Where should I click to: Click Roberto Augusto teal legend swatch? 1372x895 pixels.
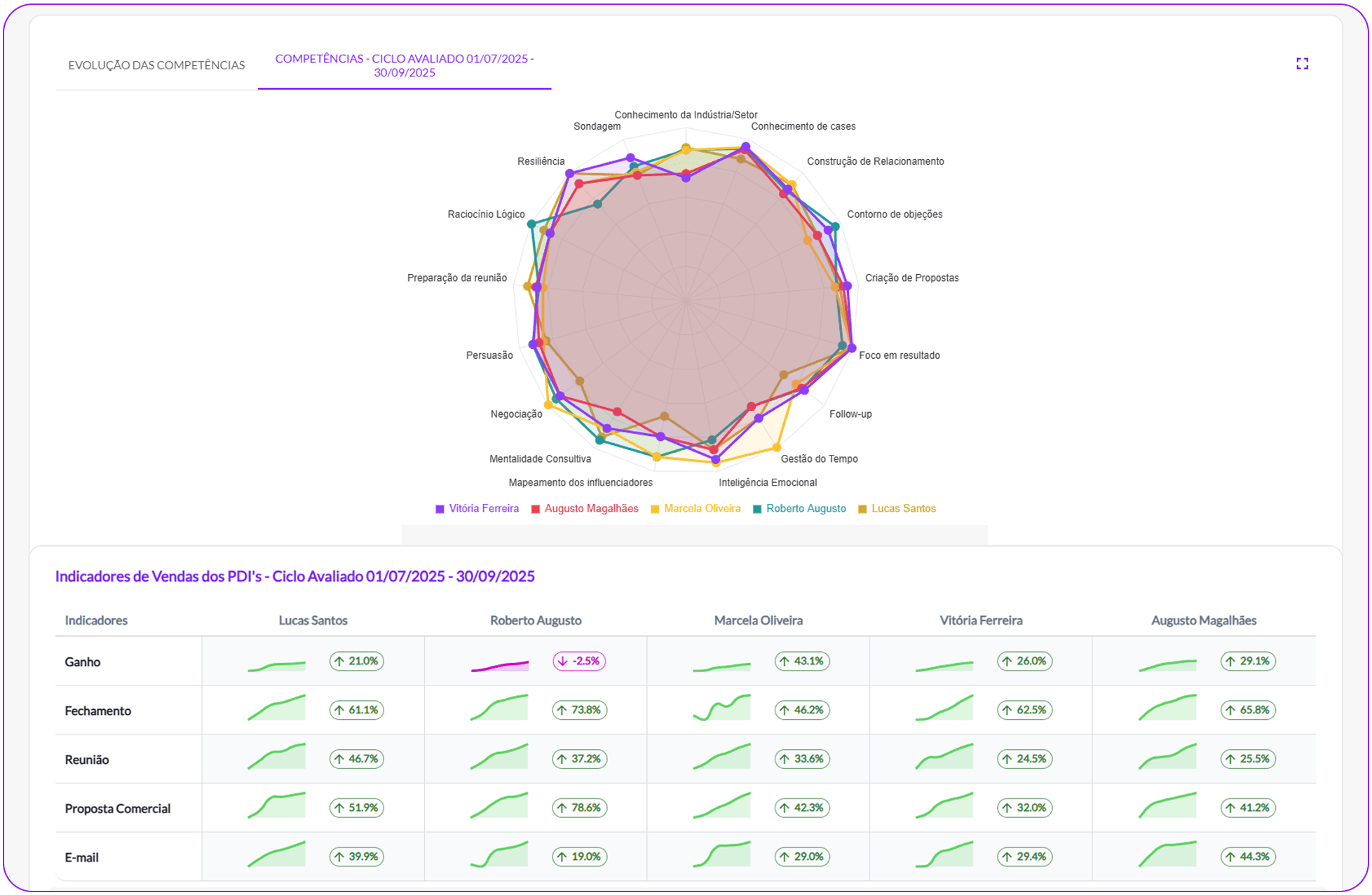point(757,510)
